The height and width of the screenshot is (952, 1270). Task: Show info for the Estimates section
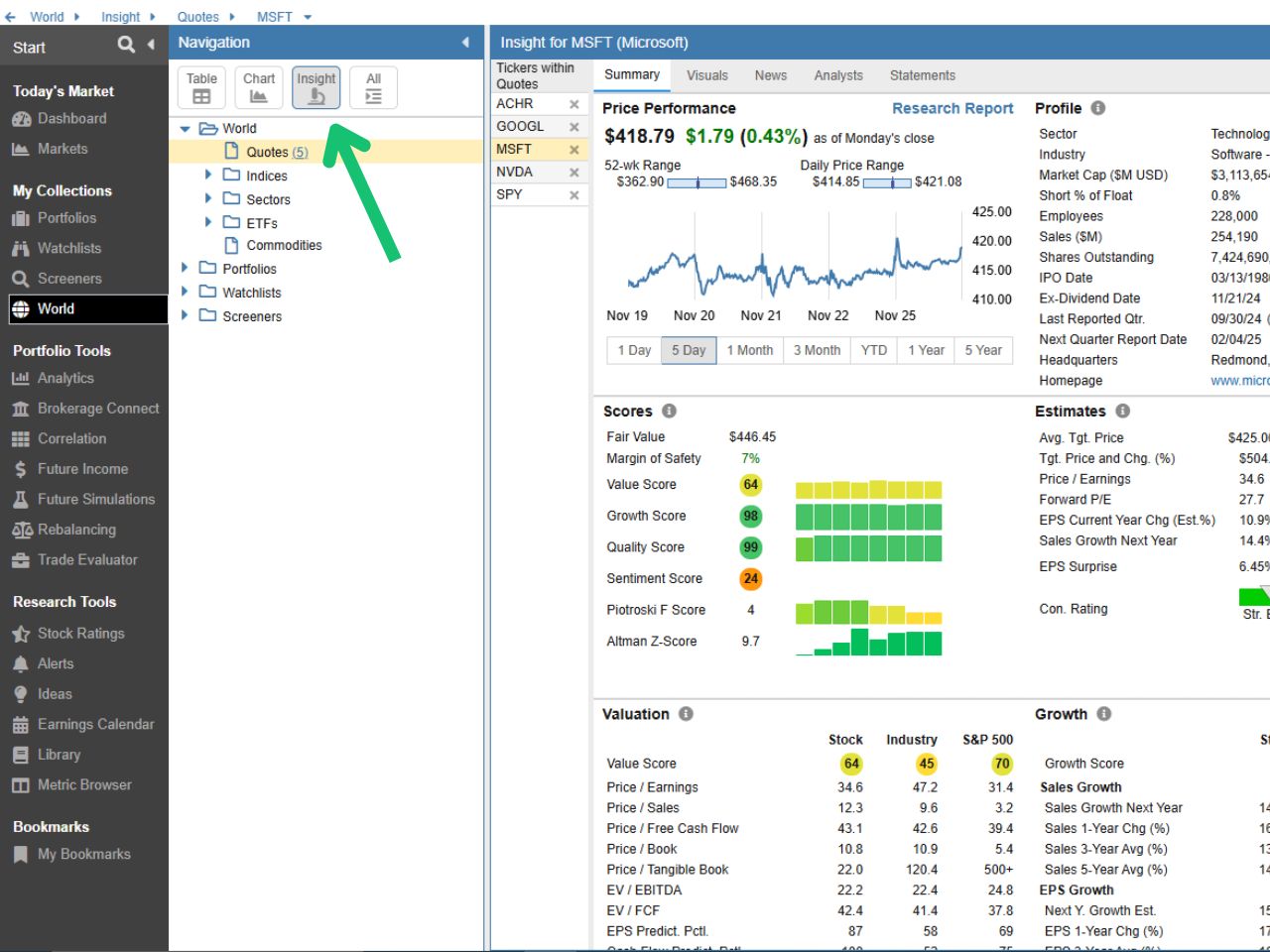tap(1122, 411)
